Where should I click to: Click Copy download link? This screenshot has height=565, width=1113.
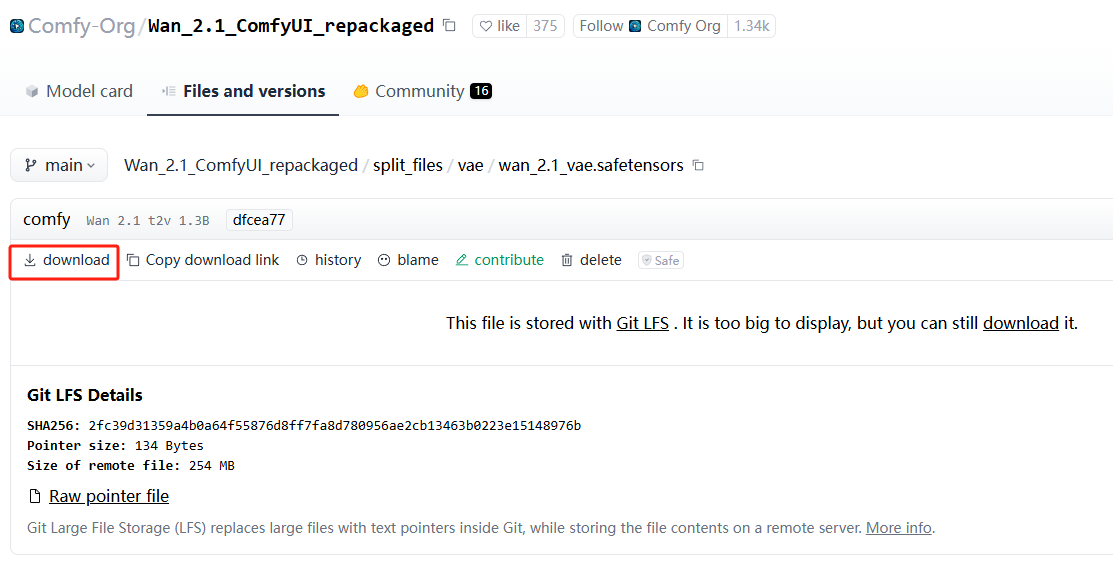203,260
